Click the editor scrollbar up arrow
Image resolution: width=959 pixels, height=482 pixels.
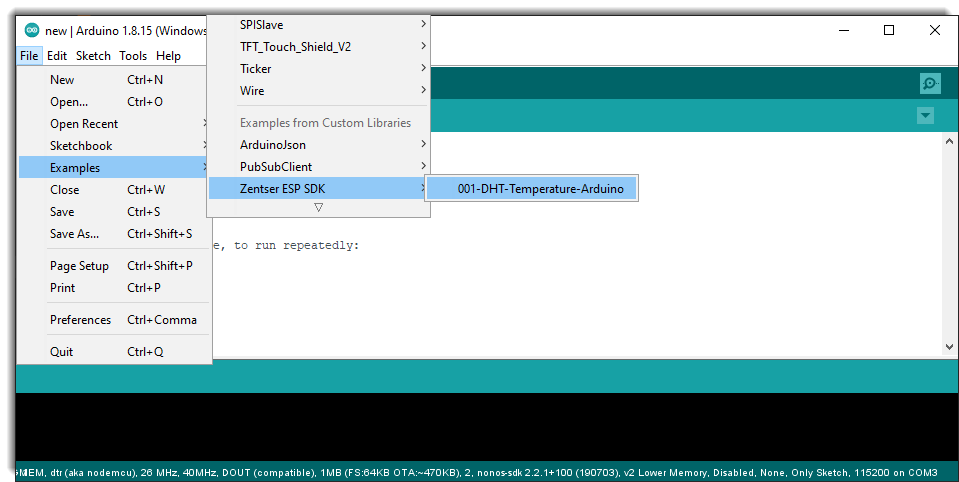949,141
